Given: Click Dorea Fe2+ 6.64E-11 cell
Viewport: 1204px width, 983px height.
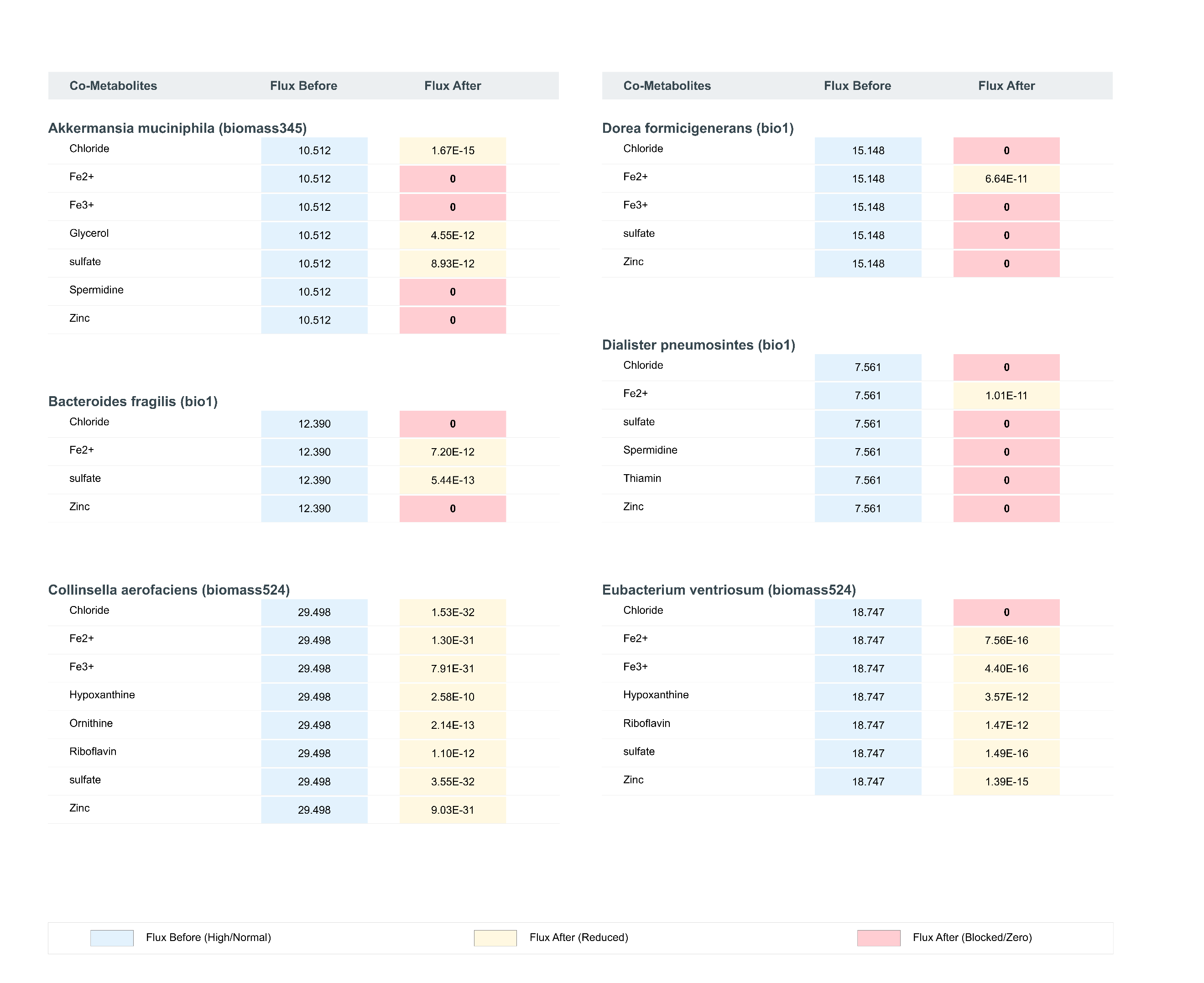Looking at the screenshot, I should [1006, 179].
